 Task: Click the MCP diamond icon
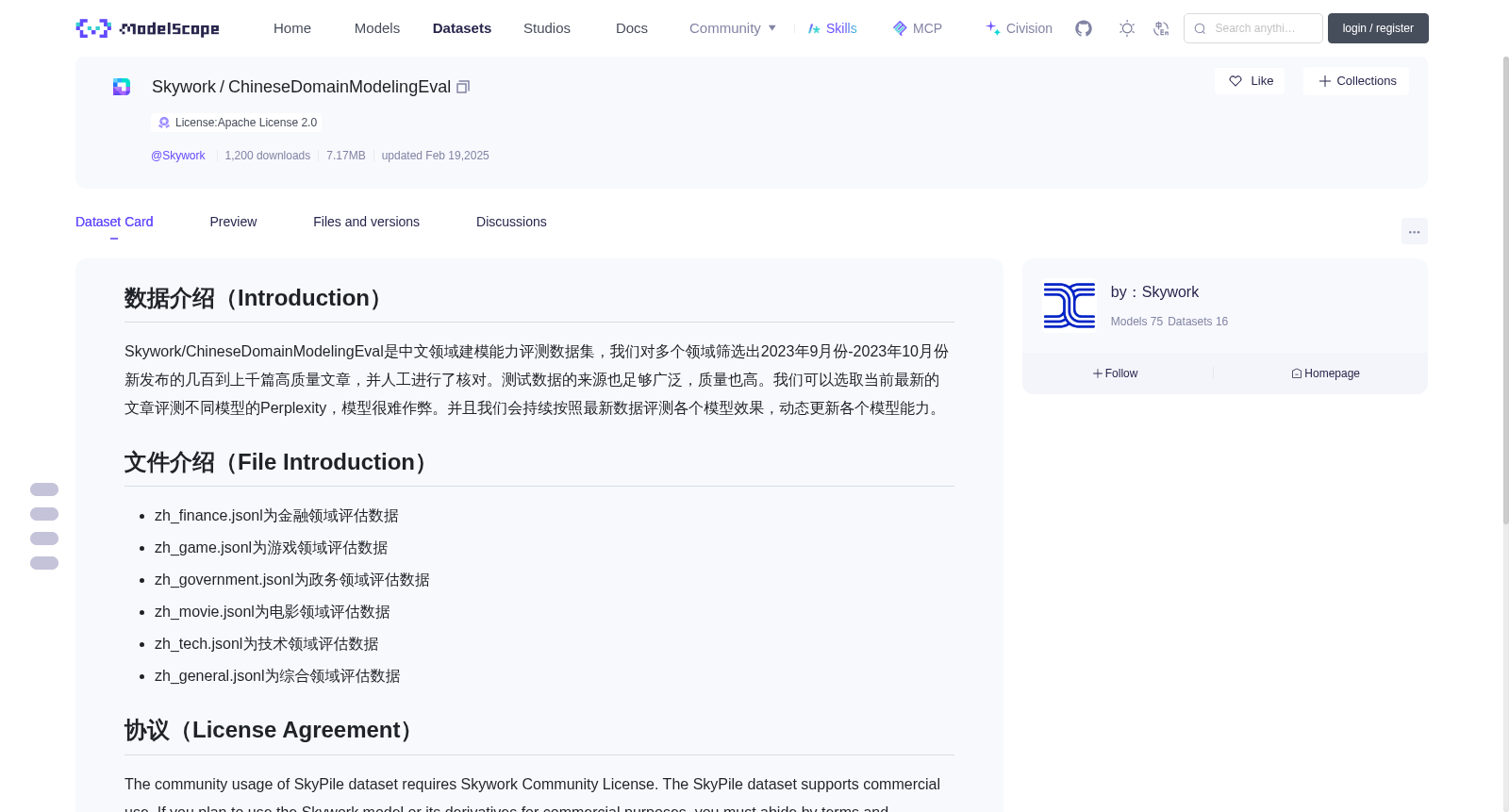coord(900,28)
